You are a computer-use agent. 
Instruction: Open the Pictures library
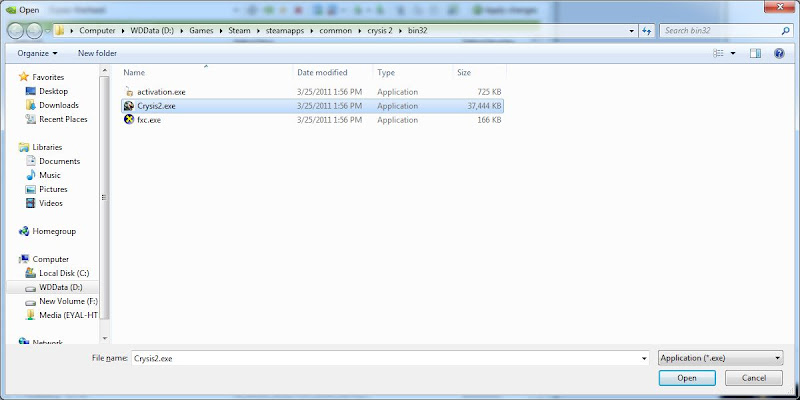coord(53,189)
